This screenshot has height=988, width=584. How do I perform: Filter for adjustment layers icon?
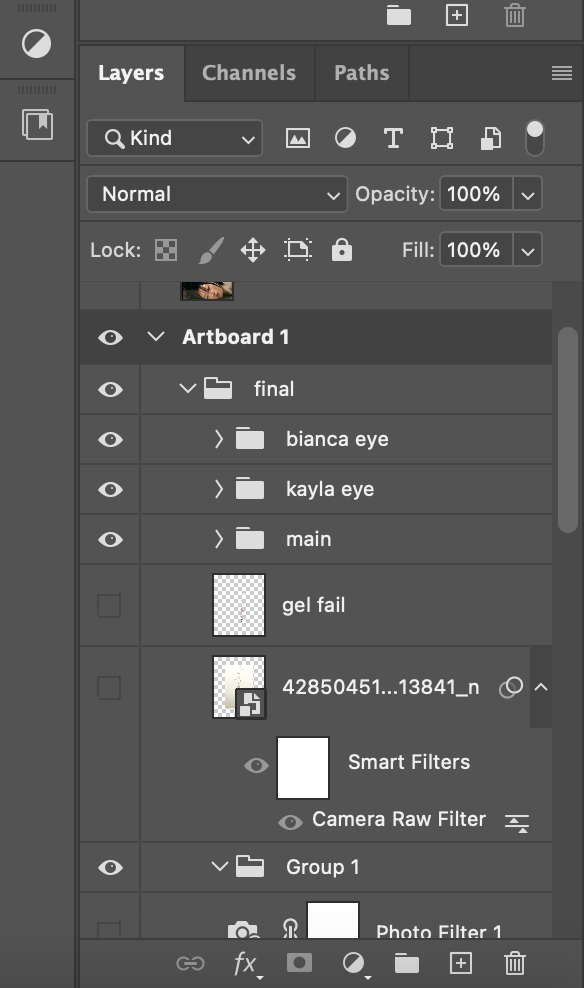pos(345,138)
